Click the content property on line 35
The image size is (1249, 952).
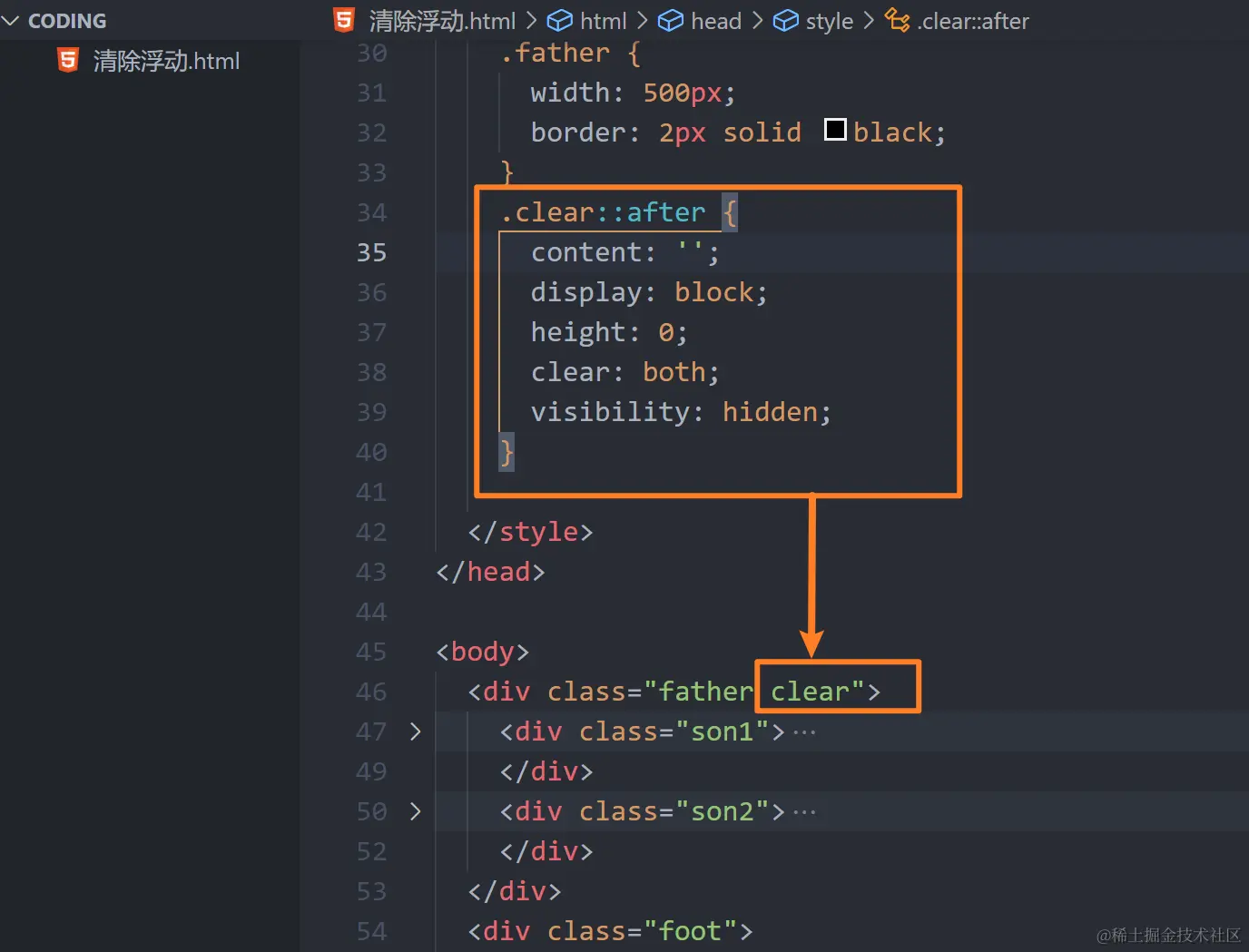pos(585,252)
